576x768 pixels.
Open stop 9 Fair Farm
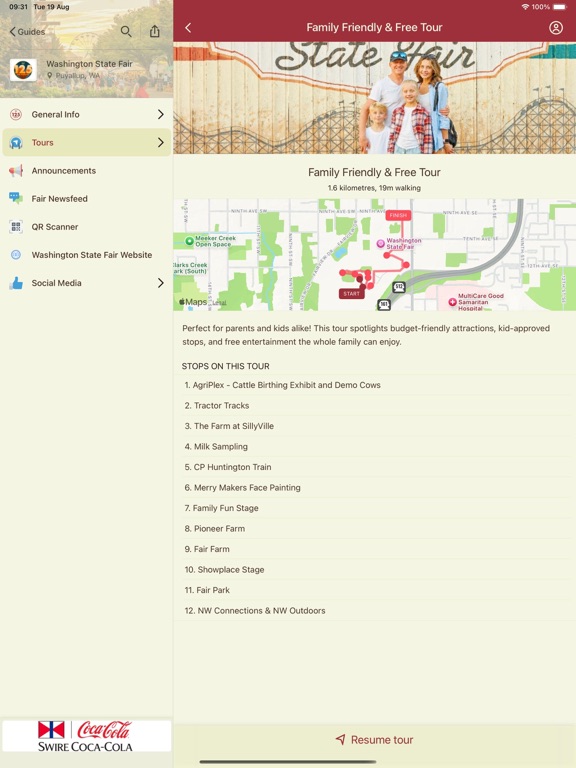pos(374,549)
